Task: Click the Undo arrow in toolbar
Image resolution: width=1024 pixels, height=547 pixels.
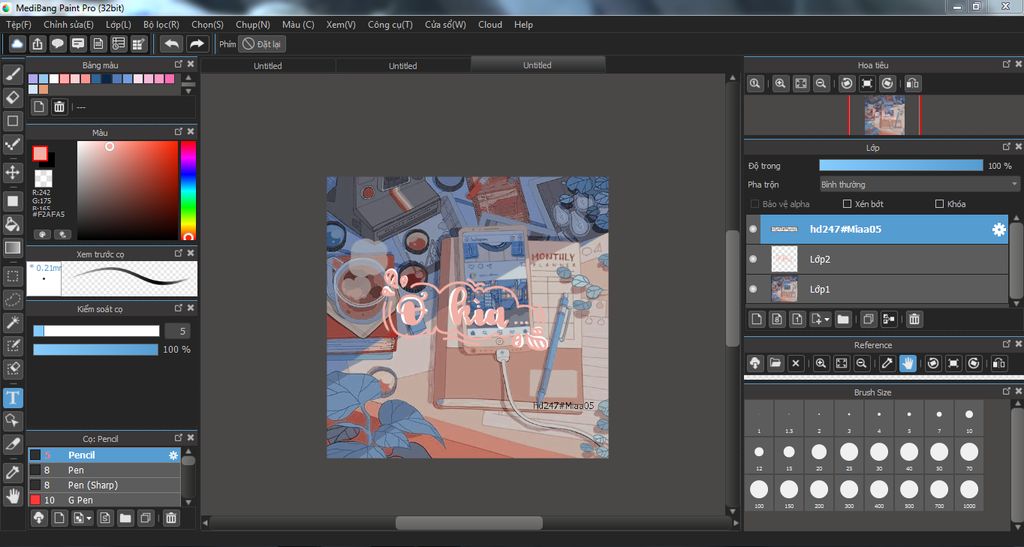Action: coord(172,44)
